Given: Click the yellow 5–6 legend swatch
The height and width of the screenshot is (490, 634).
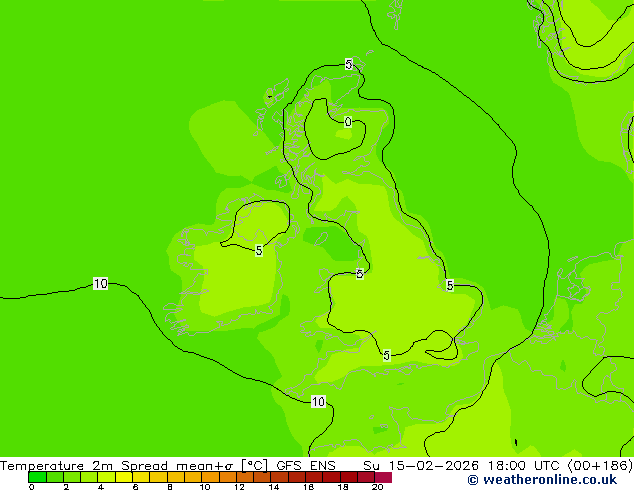Looking at the screenshot, I should [124, 477].
